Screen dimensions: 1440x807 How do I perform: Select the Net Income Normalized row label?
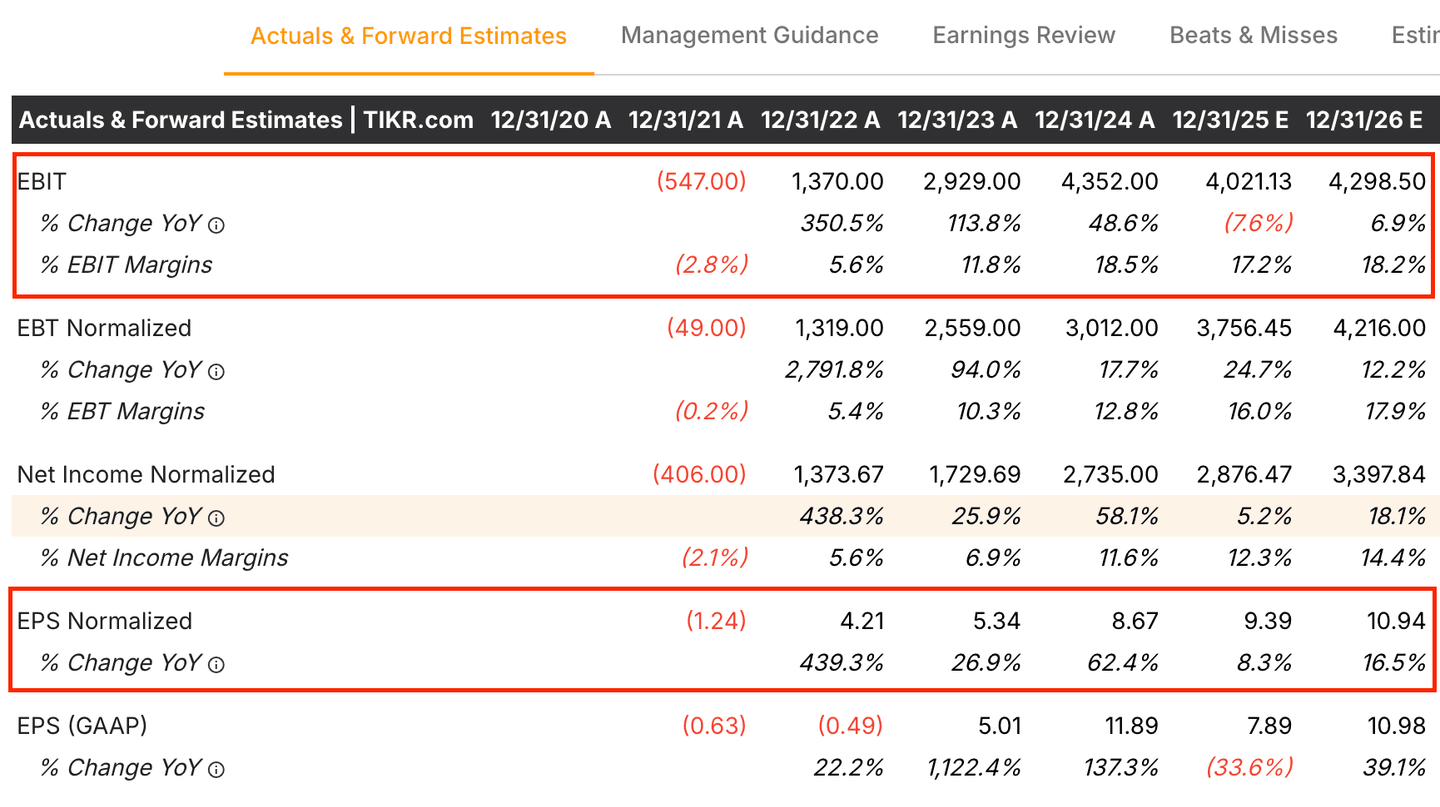tap(146, 474)
